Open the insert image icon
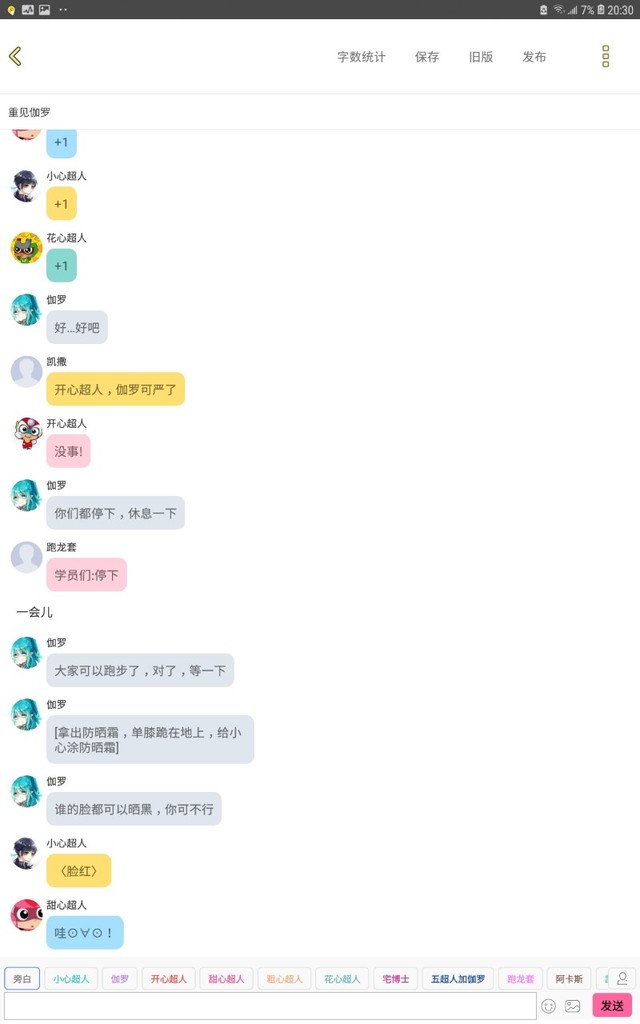 pyautogui.click(x=573, y=1006)
